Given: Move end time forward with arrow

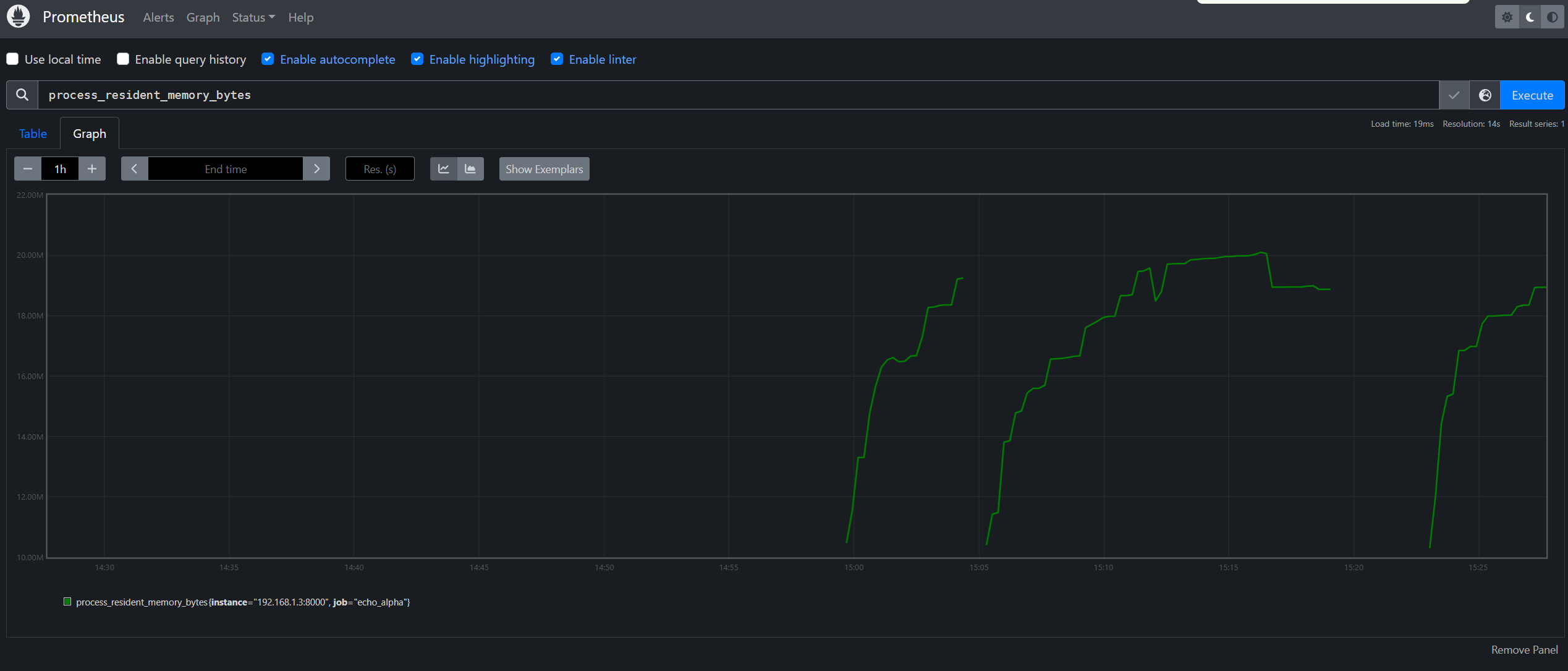Looking at the screenshot, I should click(x=316, y=169).
